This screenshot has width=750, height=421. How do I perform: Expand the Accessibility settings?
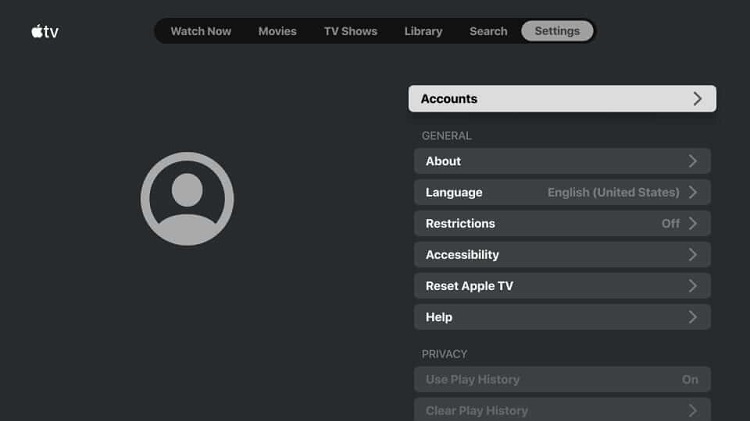coord(562,255)
